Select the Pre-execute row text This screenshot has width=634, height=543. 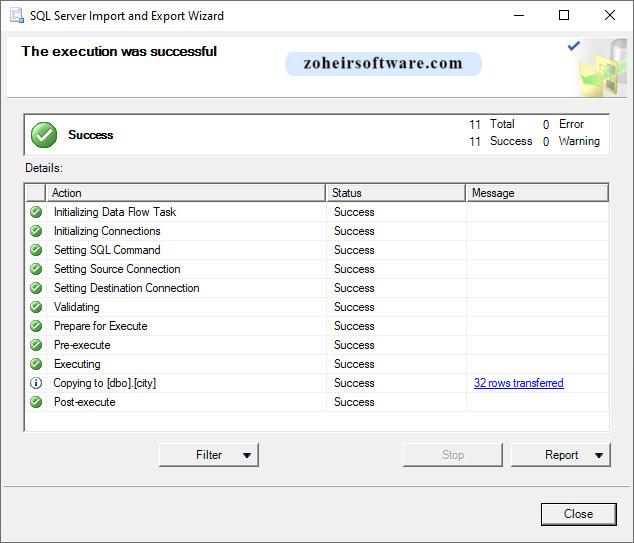pyautogui.click(x=82, y=345)
